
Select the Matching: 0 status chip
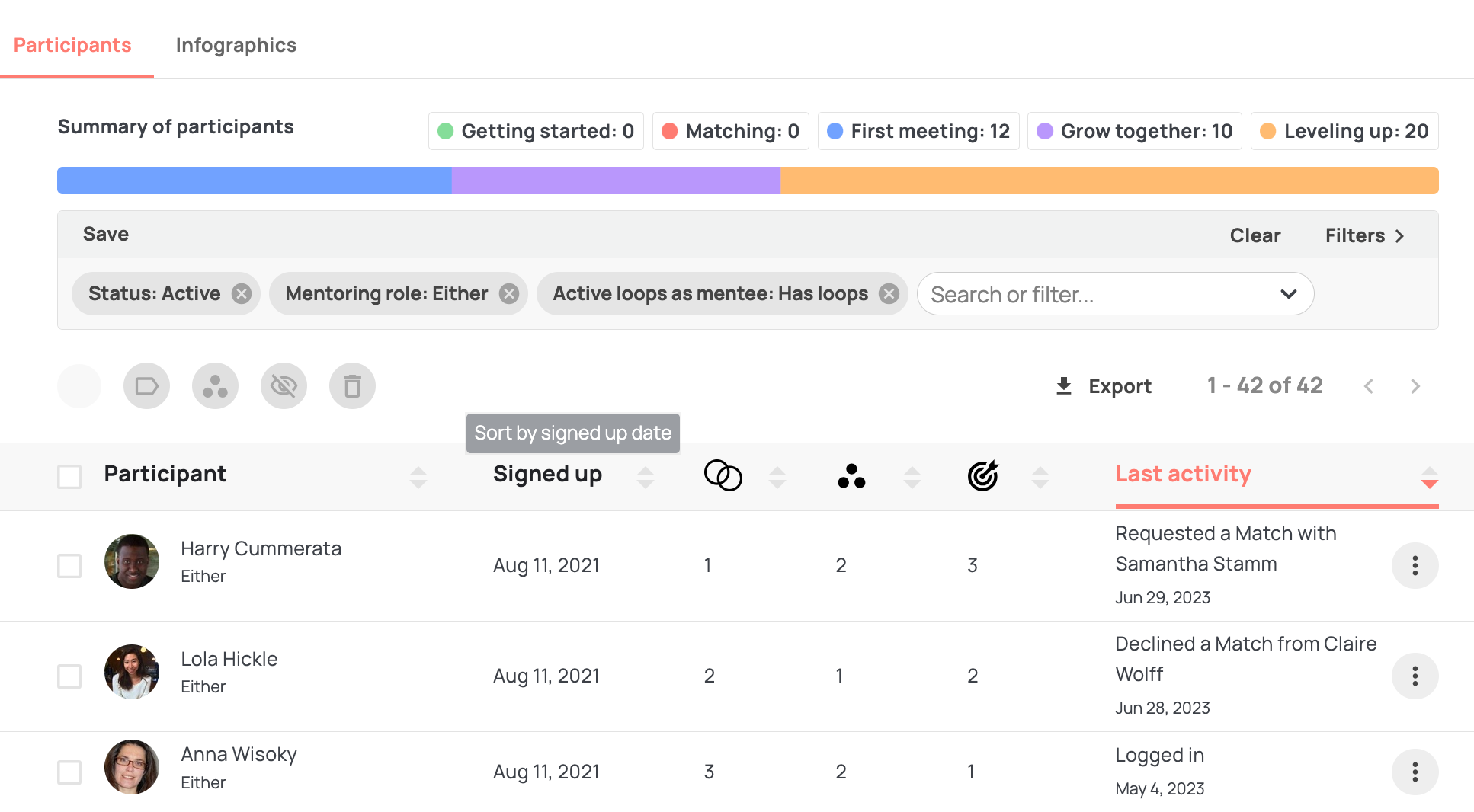(731, 131)
